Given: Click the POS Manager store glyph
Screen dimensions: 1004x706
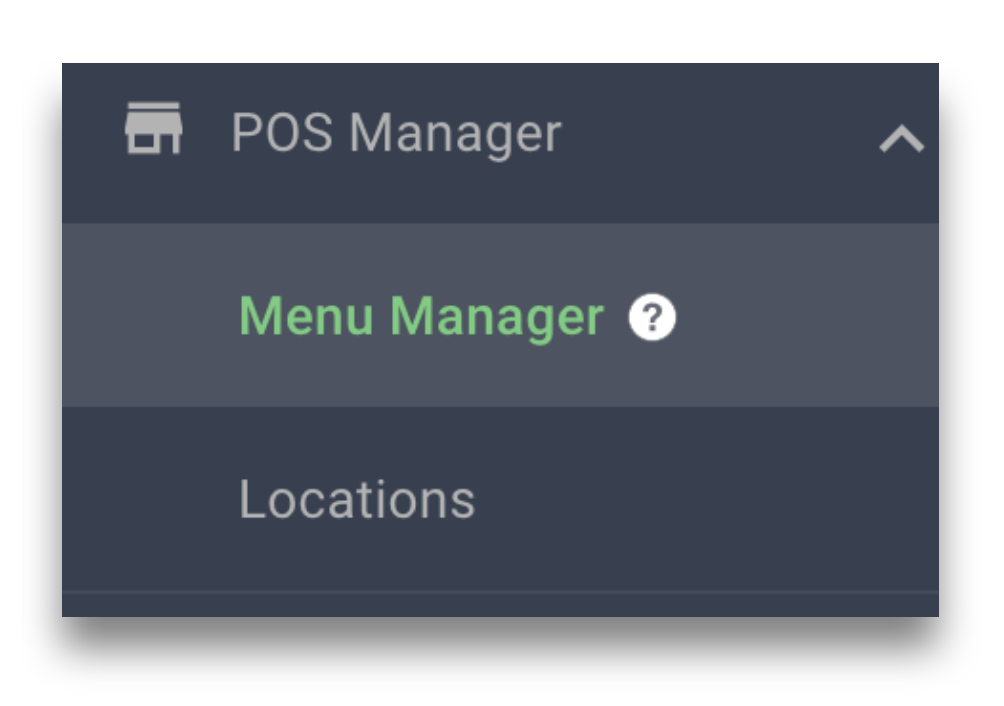Looking at the screenshot, I should click(x=154, y=128).
